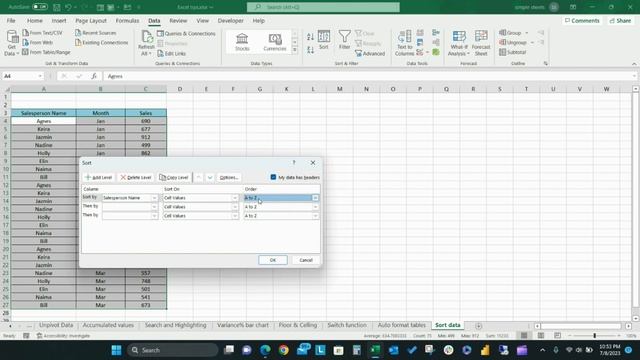Sort Z to A ribbon icon
The height and width of the screenshot is (360, 640).
(x=310, y=50)
